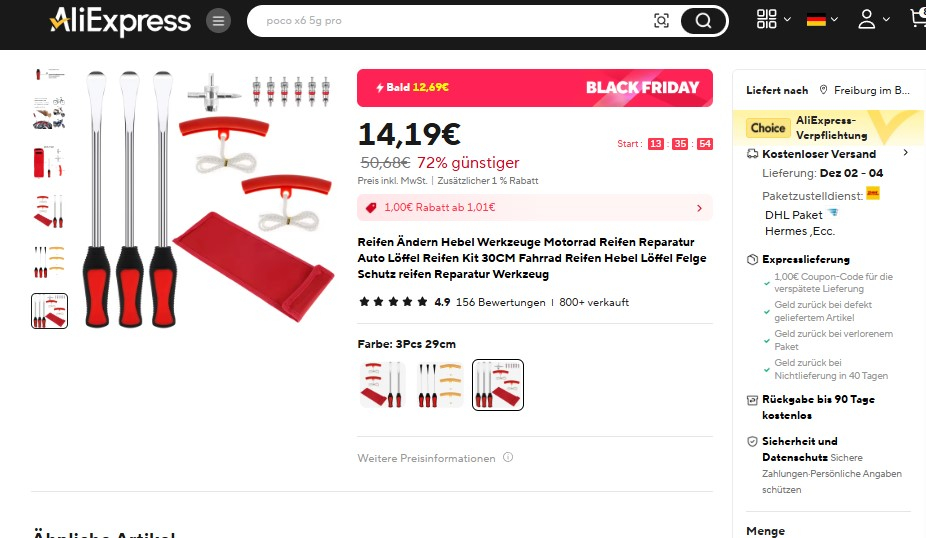Select the first color variant with two levers
This screenshot has height=538, width=926.
382,384
